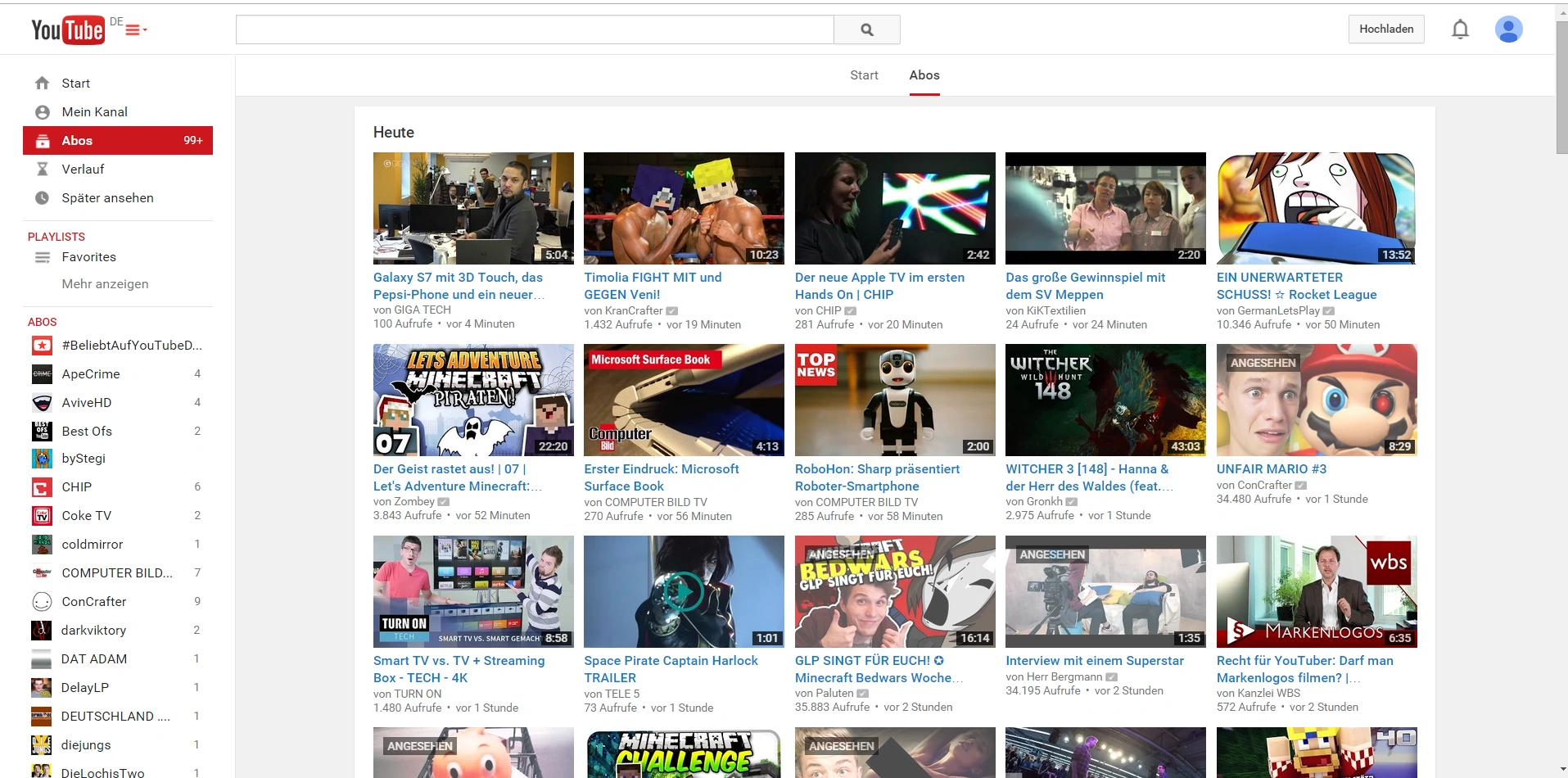
Task: Open channel link Paluten
Action: [834, 693]
